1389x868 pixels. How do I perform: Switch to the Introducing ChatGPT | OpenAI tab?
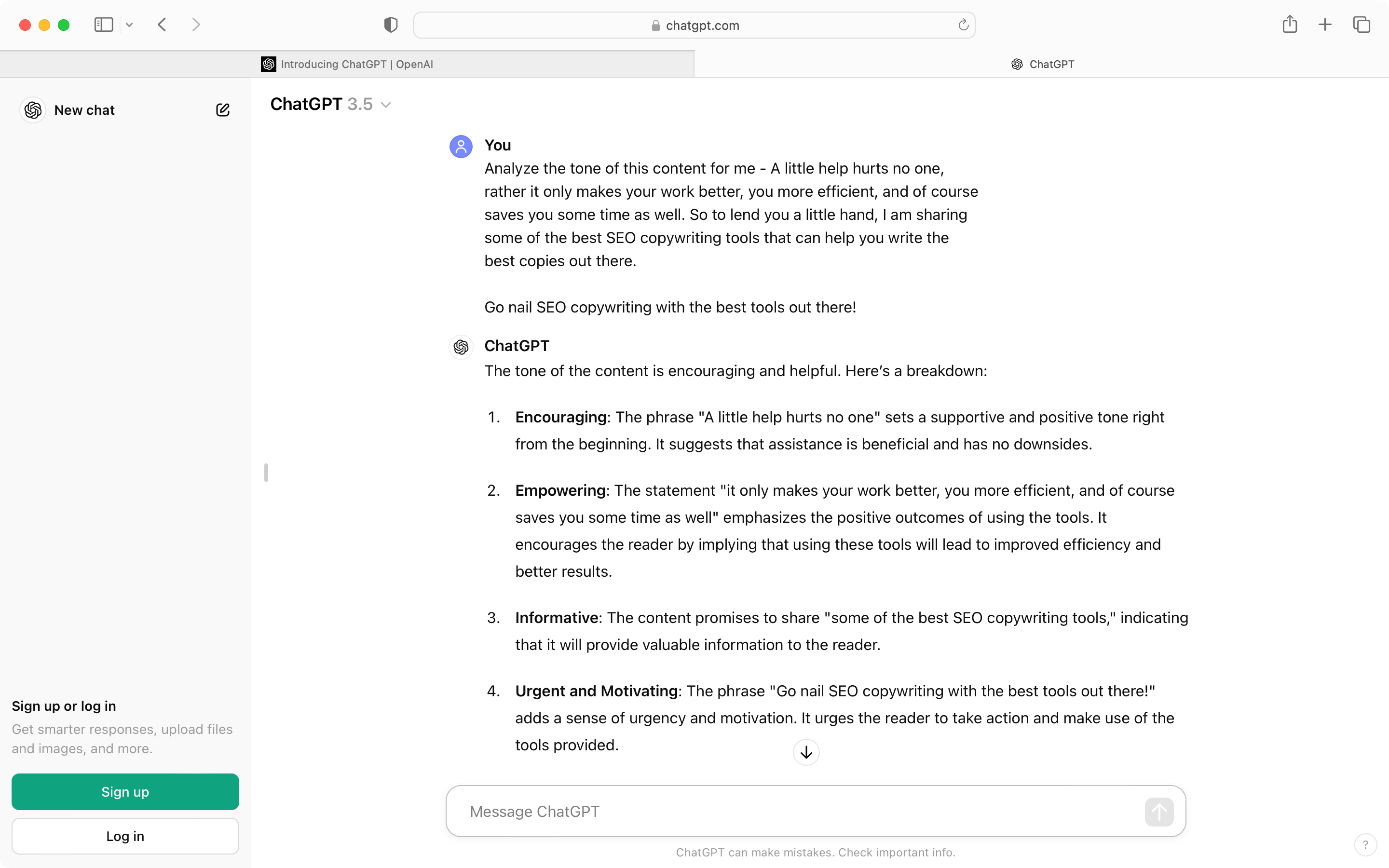347,64
